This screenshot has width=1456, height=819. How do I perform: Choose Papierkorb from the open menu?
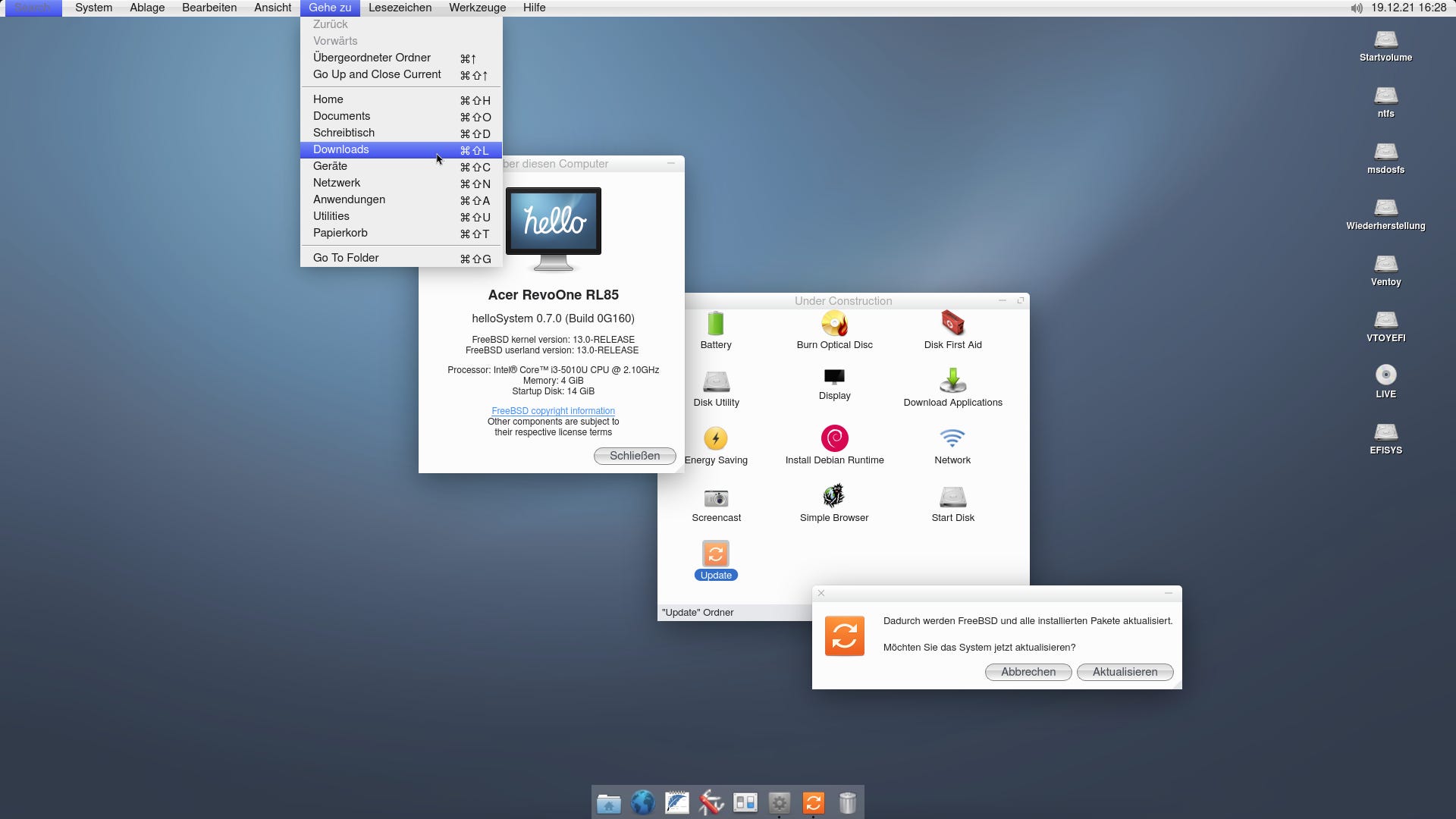tap(340, 233)
